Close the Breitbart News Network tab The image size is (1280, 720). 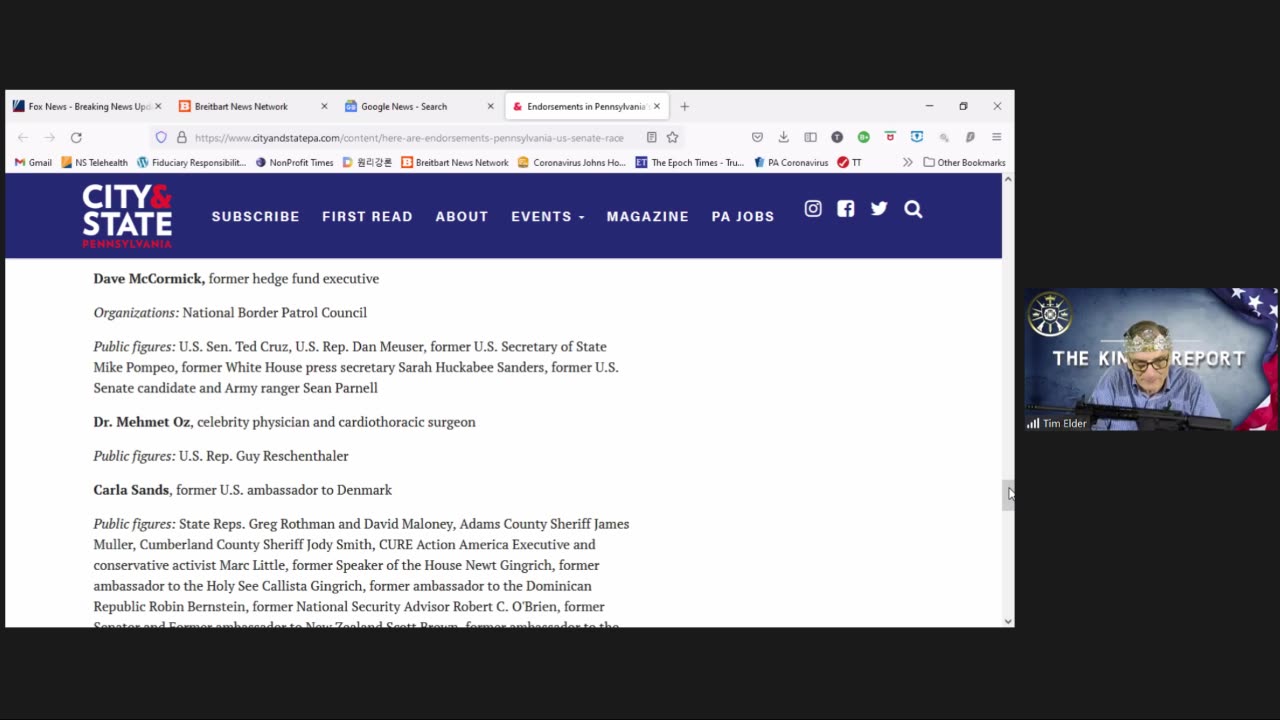click(x=324, y=106)
